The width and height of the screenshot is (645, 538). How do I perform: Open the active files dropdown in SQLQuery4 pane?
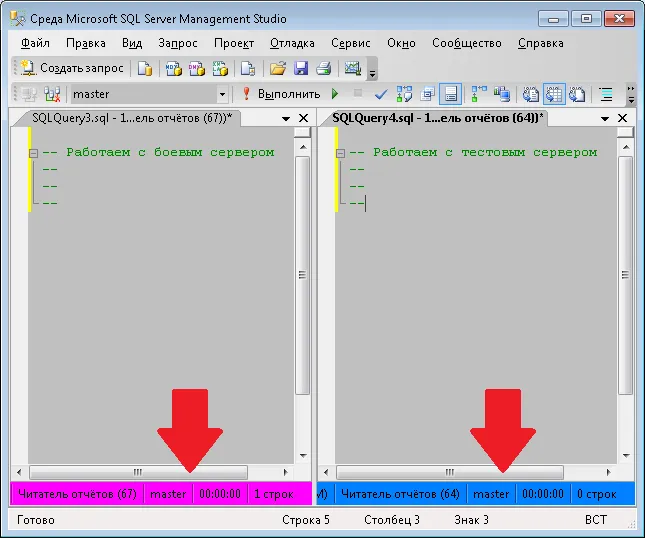605,119
